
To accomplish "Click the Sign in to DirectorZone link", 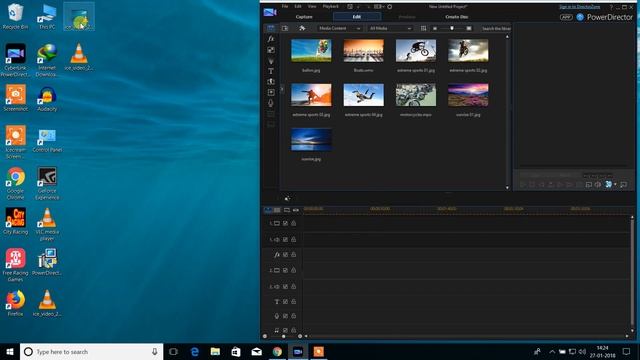I will point(580,7).
